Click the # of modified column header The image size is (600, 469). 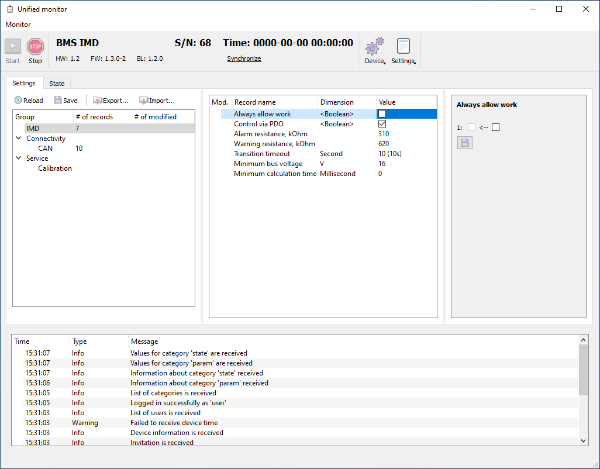click(163, 117)
